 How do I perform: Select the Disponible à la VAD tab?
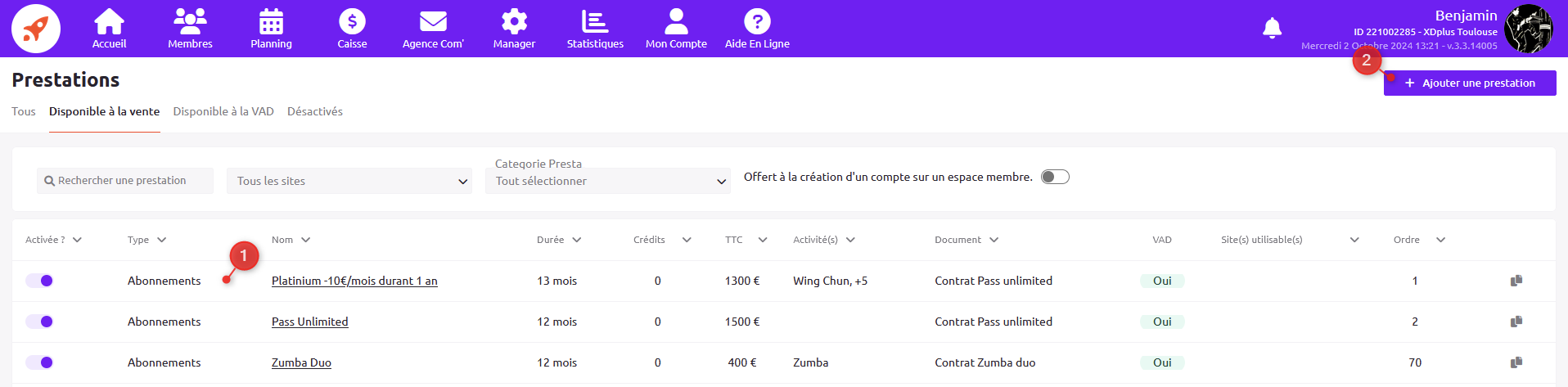(223, 111)
